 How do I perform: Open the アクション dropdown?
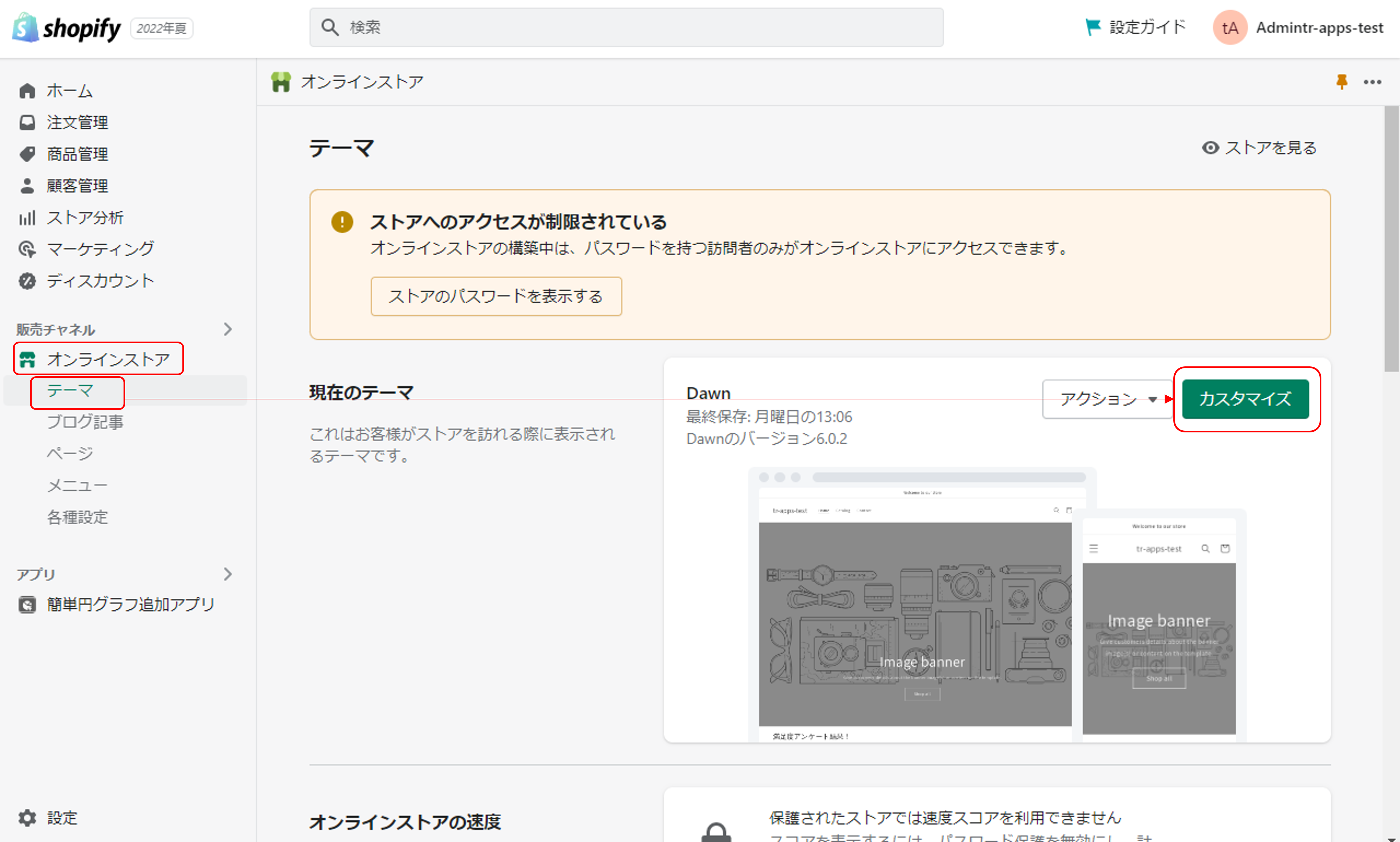(x=1107, y=399)
